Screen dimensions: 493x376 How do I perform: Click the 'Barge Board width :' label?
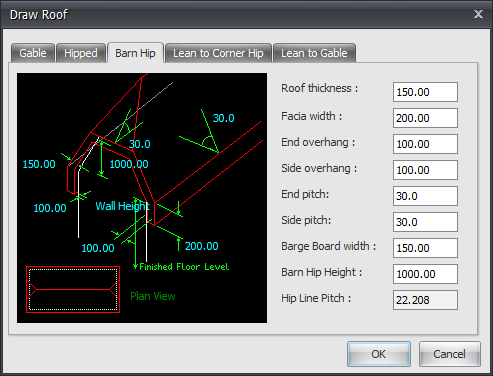click(x=328, y=246)
